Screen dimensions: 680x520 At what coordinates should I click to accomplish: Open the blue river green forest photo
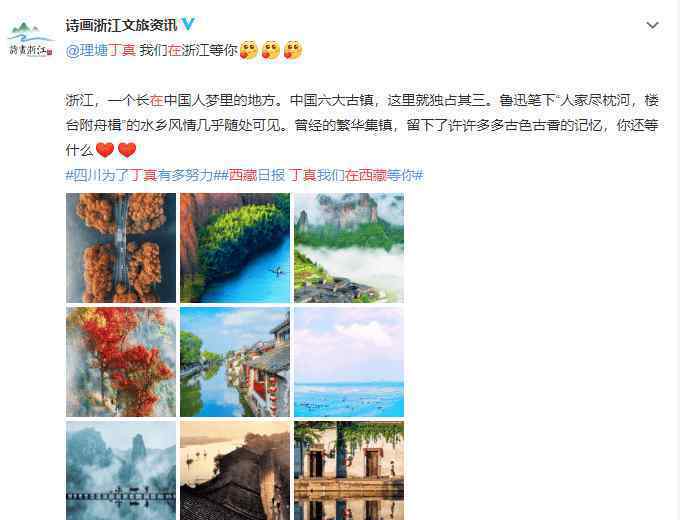(235, 248)
